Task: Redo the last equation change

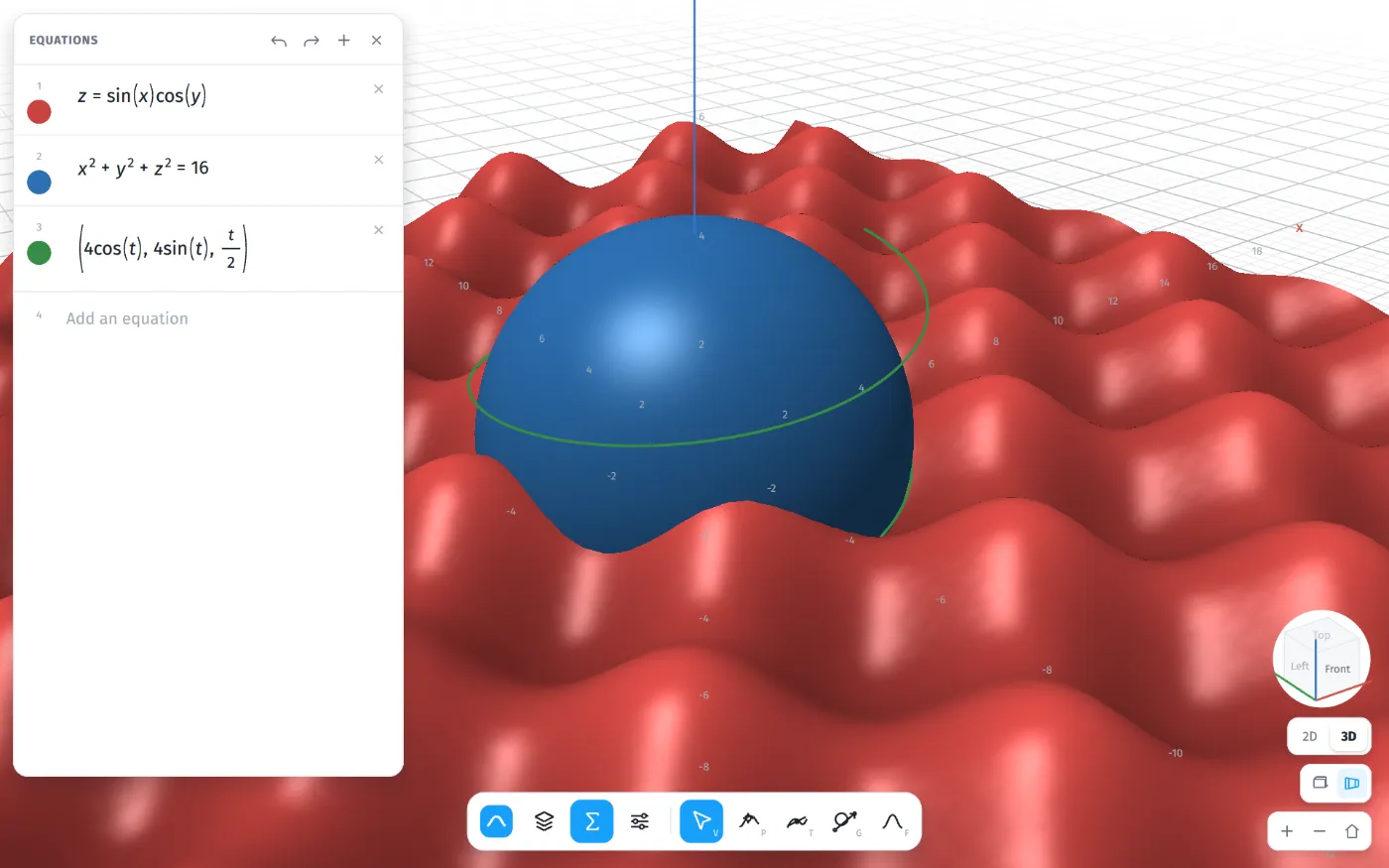Action: (312, 41)
